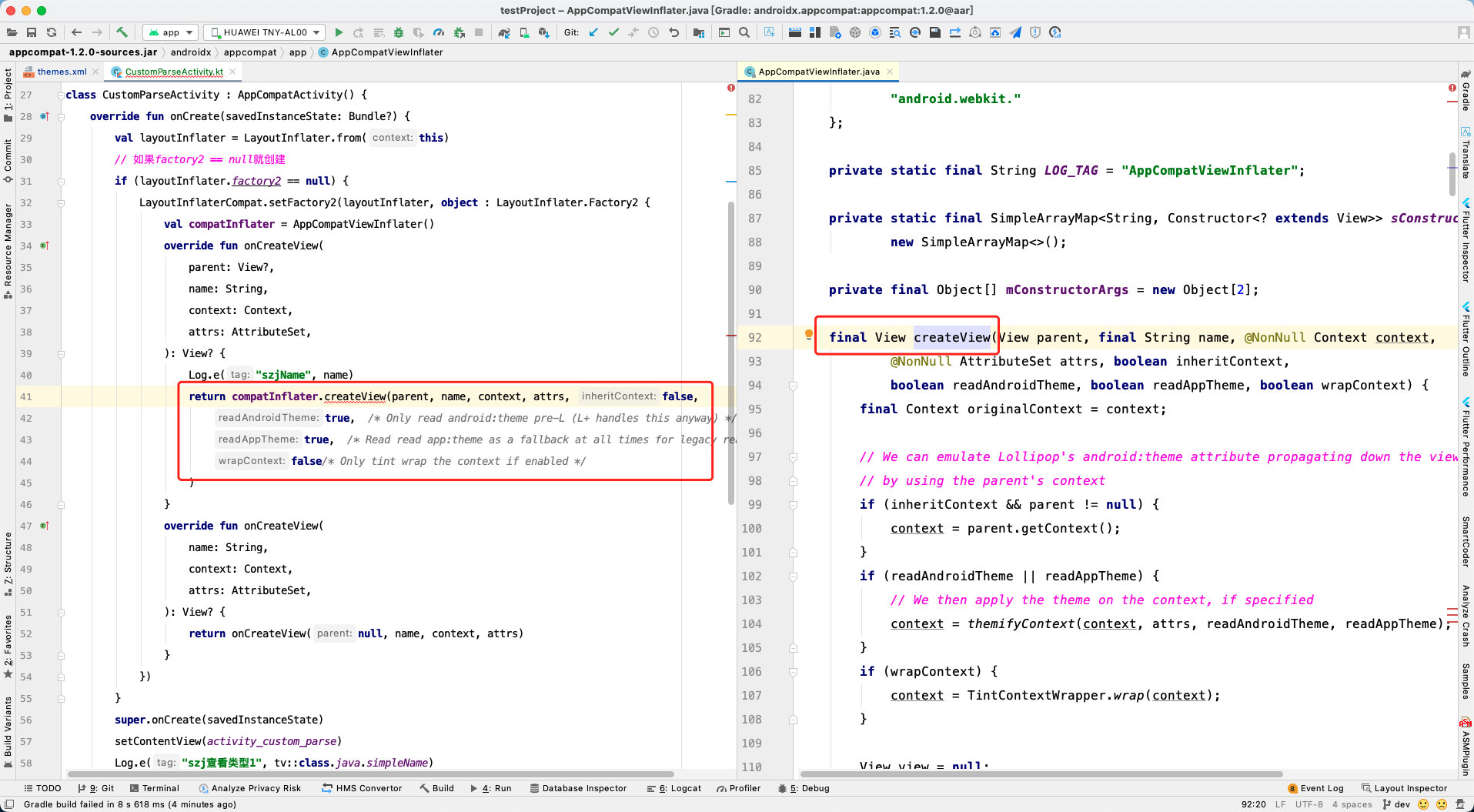The image size is (1474, 812).
Task: Sync project with Gradle files icon
Action: 503,32
